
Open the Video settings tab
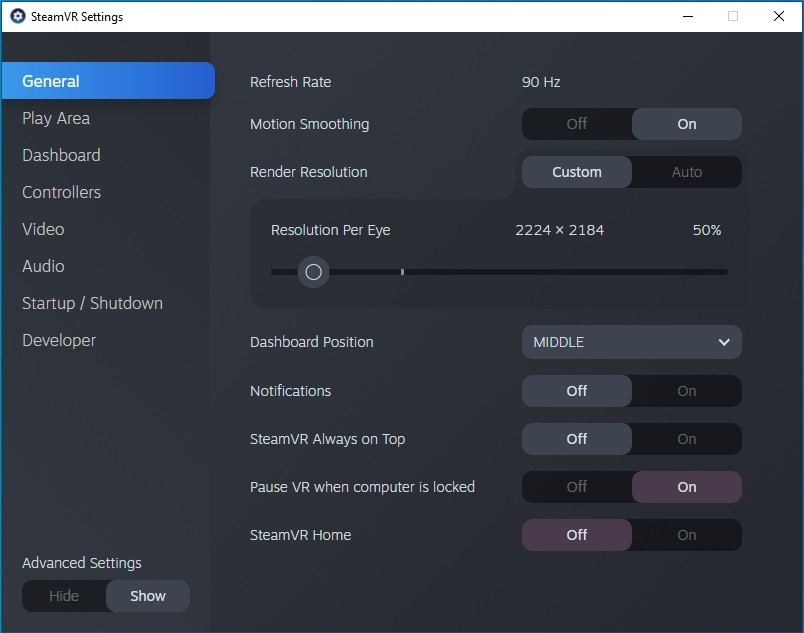43,229
